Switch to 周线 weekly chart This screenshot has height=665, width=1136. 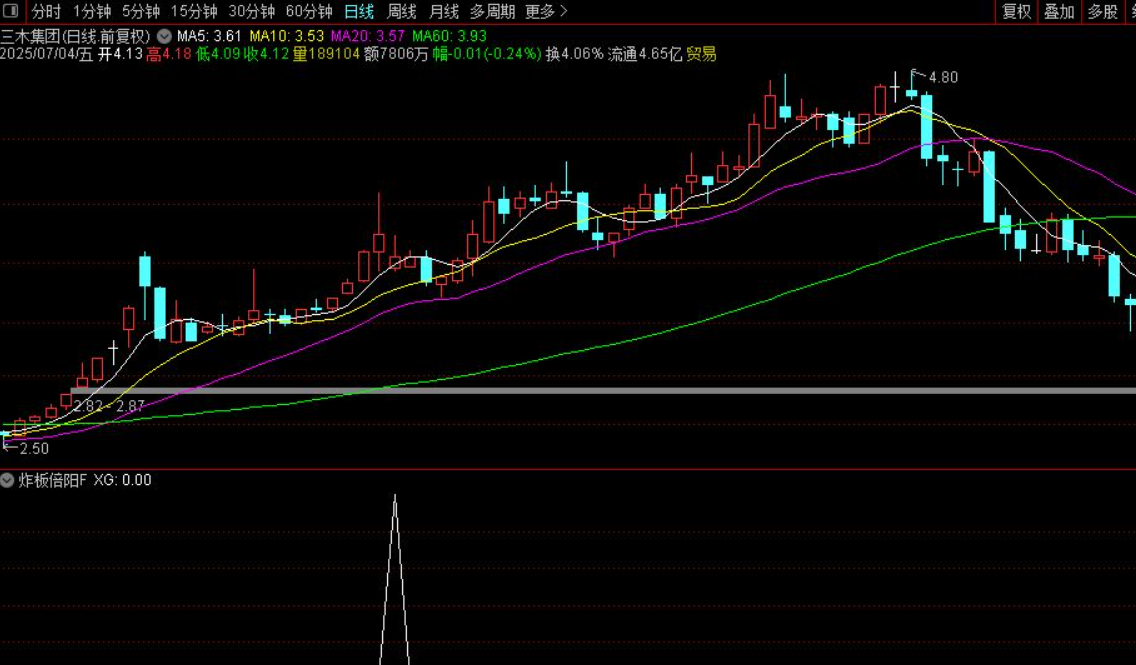[402, 12]
